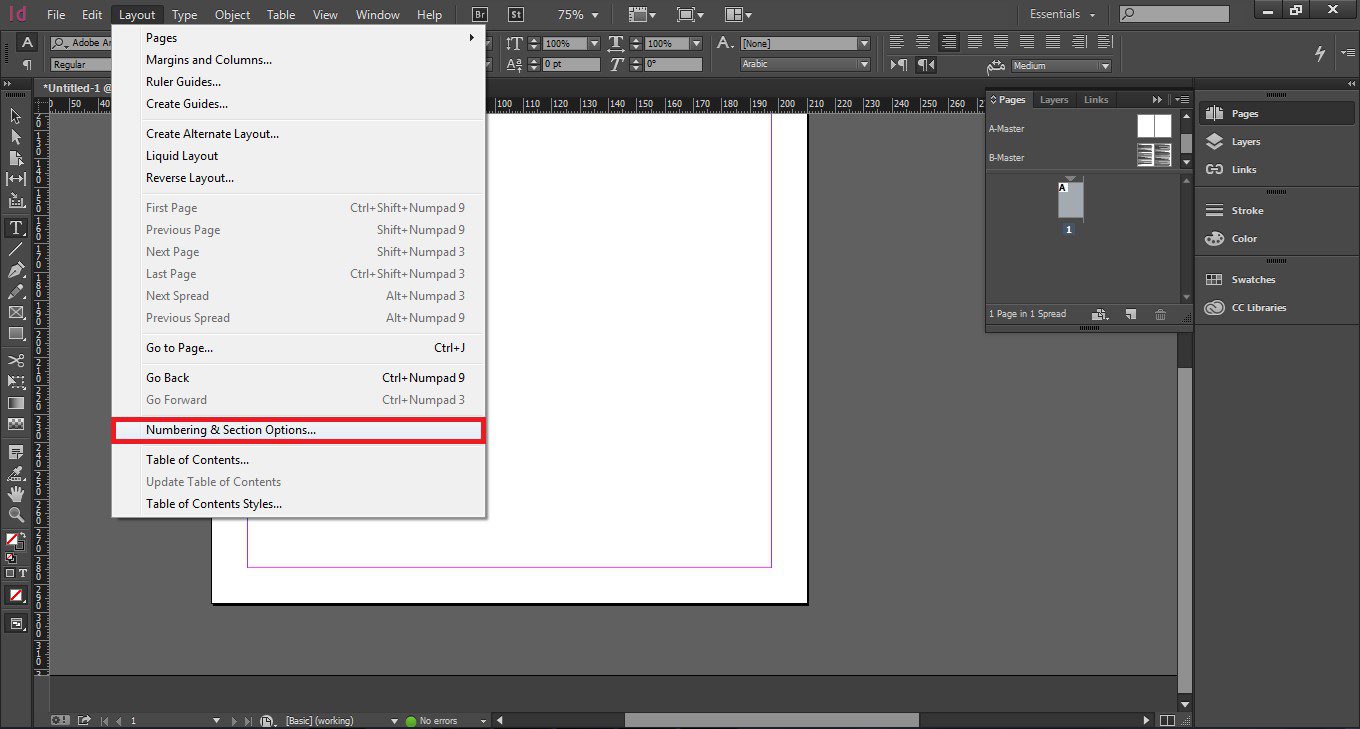This screenshot has width=1360, height=729.
Task: Select the Scissors tool
Action: click(16, 360)
